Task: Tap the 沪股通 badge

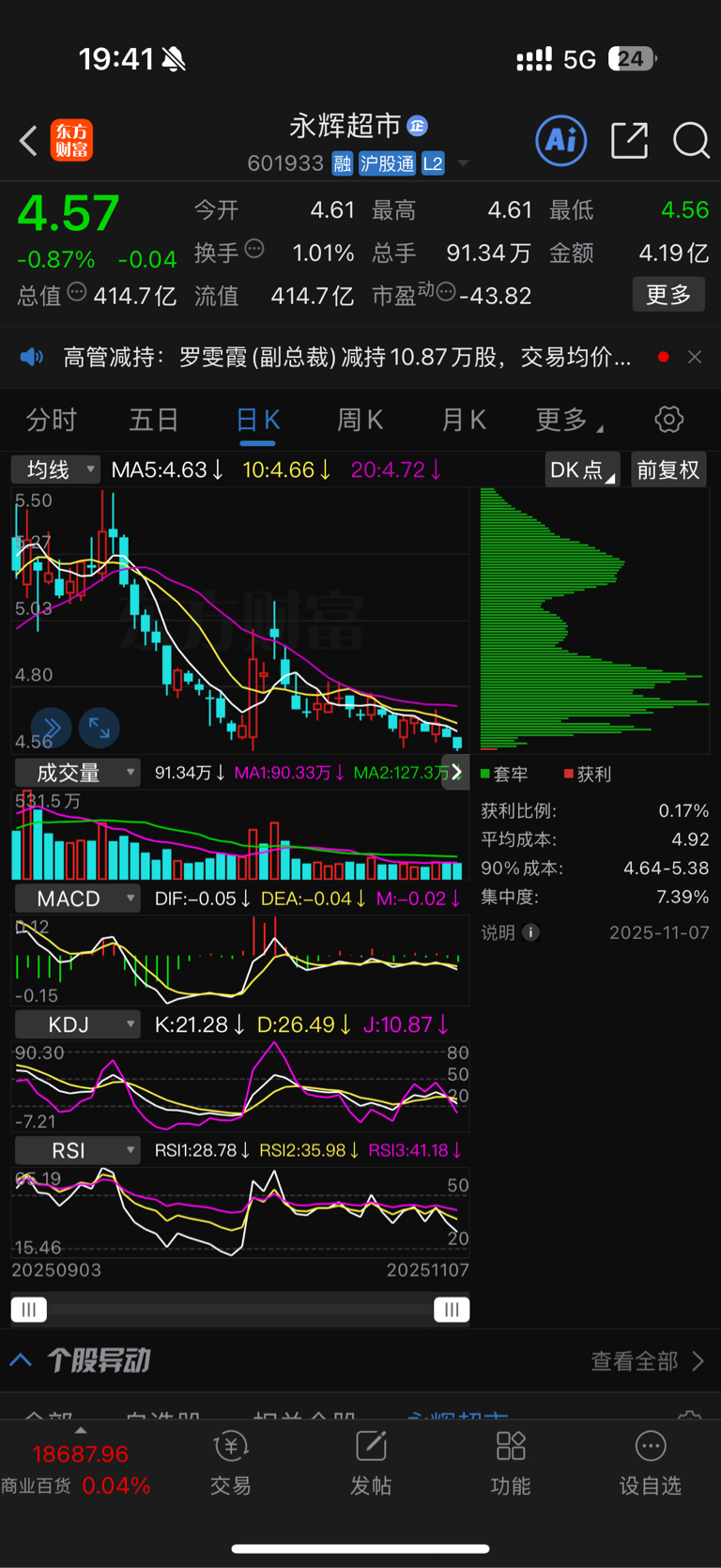Action: (x=387, y=163)
